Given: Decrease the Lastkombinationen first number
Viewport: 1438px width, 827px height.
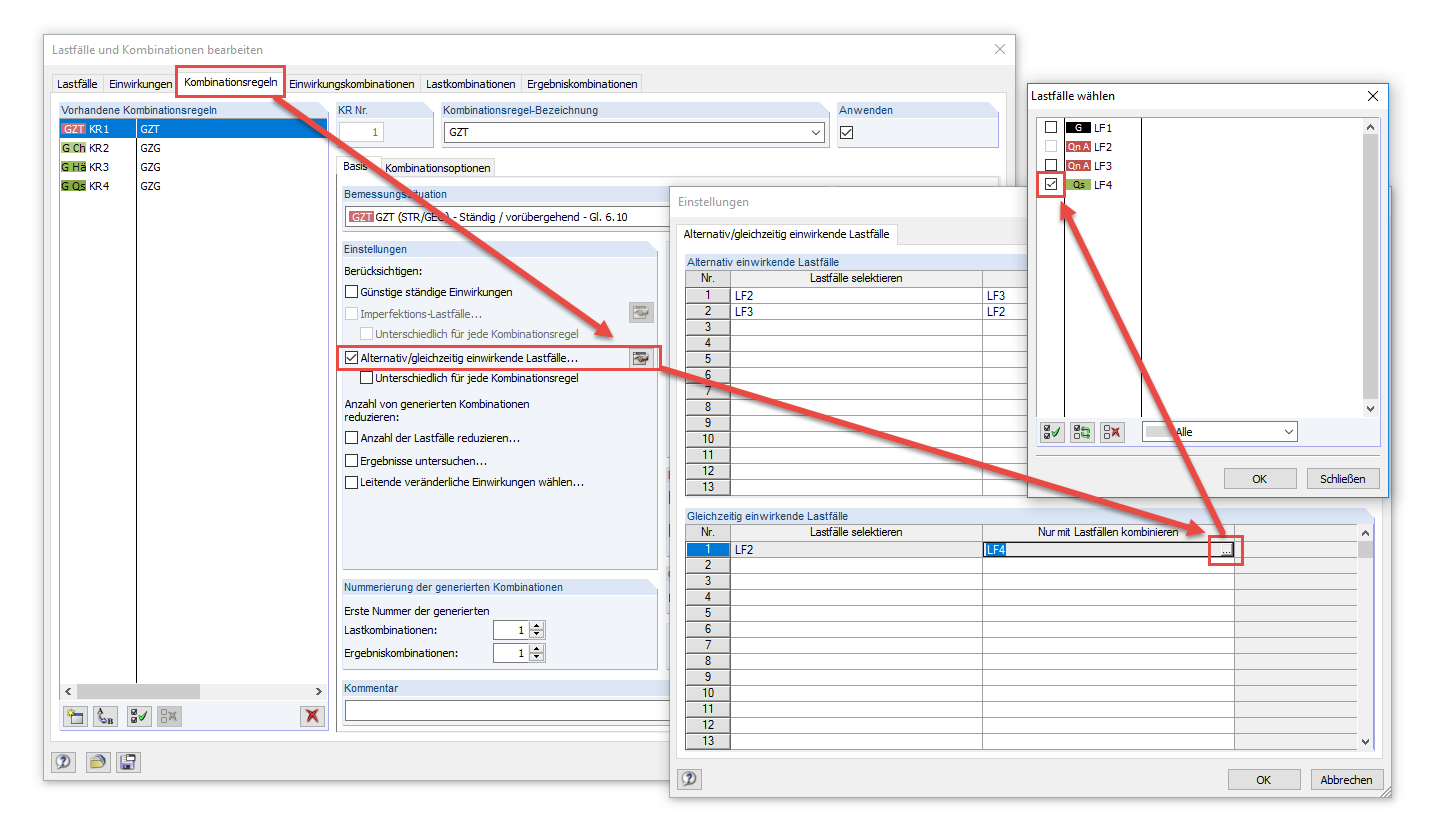Looking at the screenshot, I should tap(538, 635).
